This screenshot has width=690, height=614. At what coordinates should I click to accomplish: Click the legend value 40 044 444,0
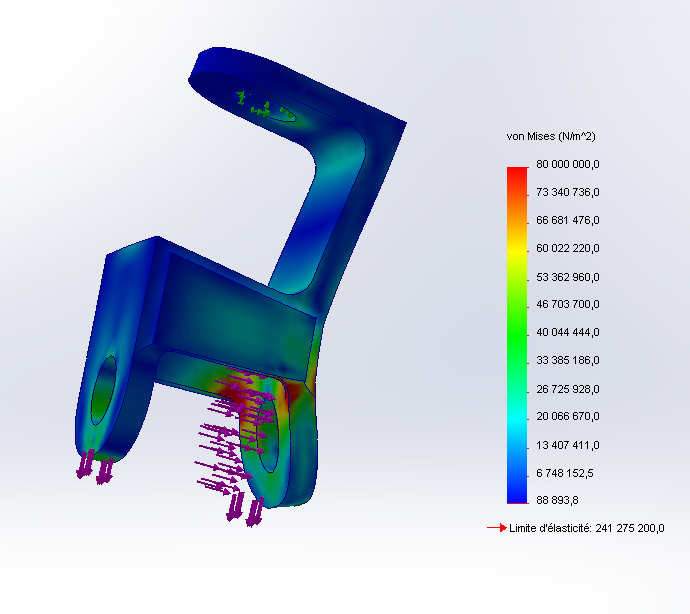pos(568,332)
